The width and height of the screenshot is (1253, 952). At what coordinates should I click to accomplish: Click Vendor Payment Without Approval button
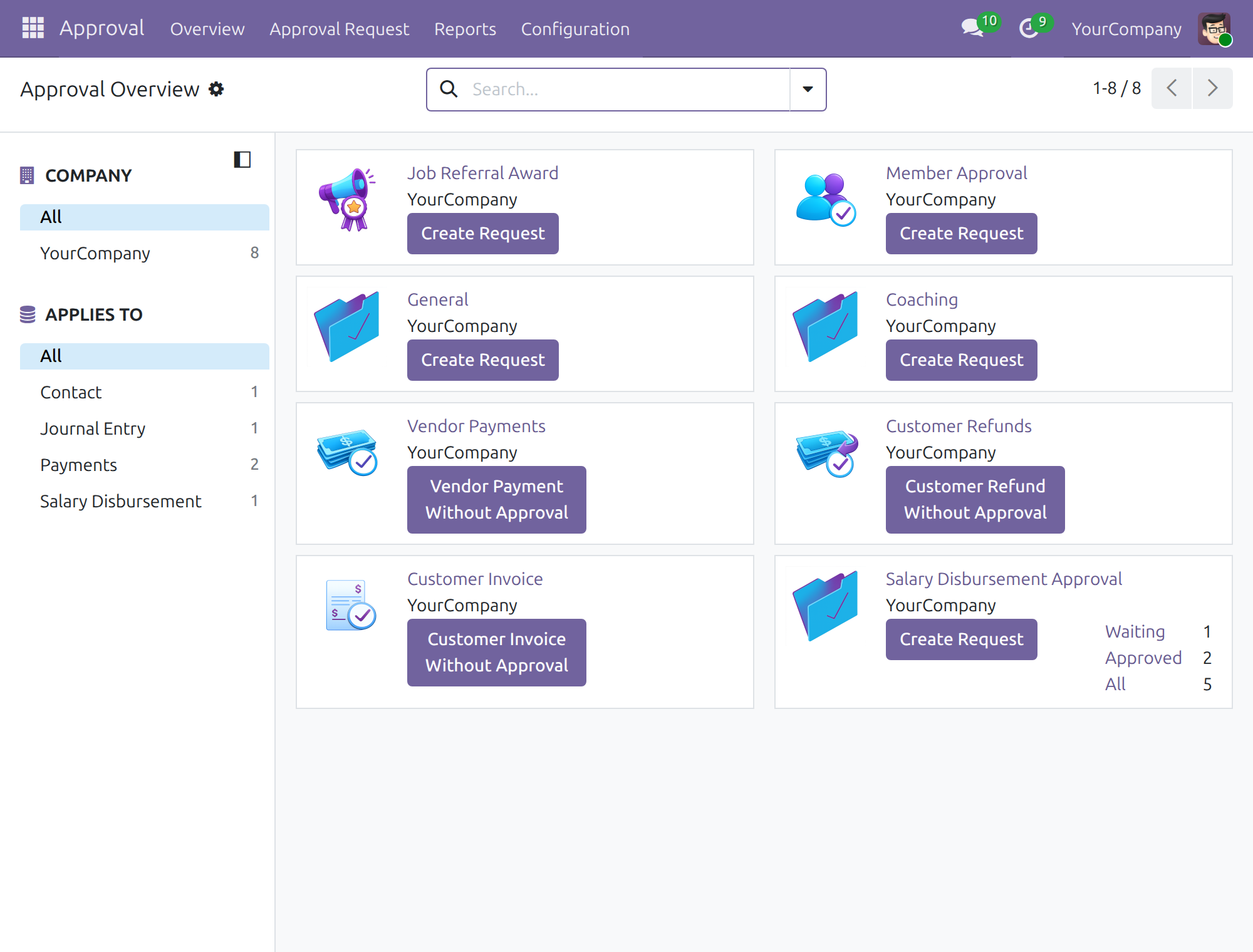[497, 500]
